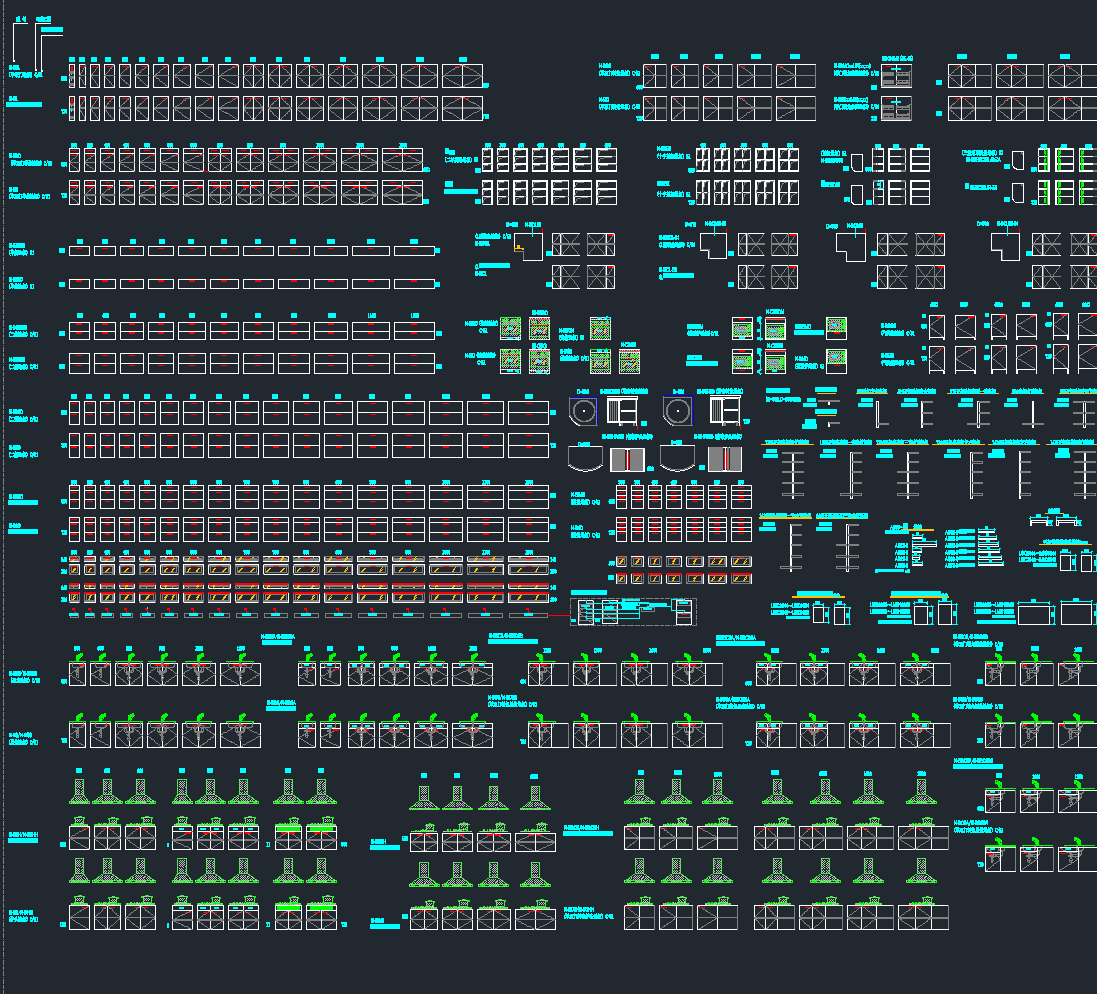Select the widest cabinet ending the top-left row

point(462,76)
